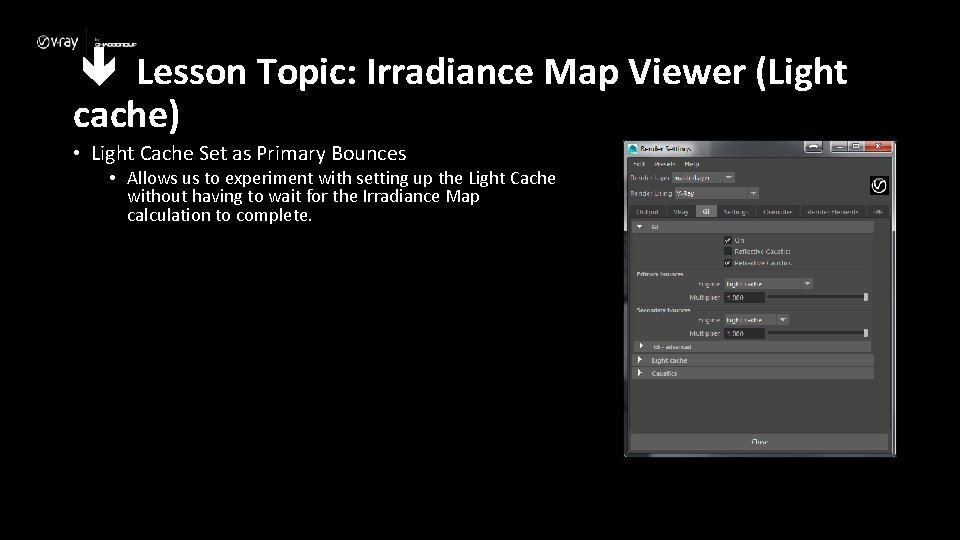Collapse the GI rollout section

pyautogui.click(x=752, y=227)
